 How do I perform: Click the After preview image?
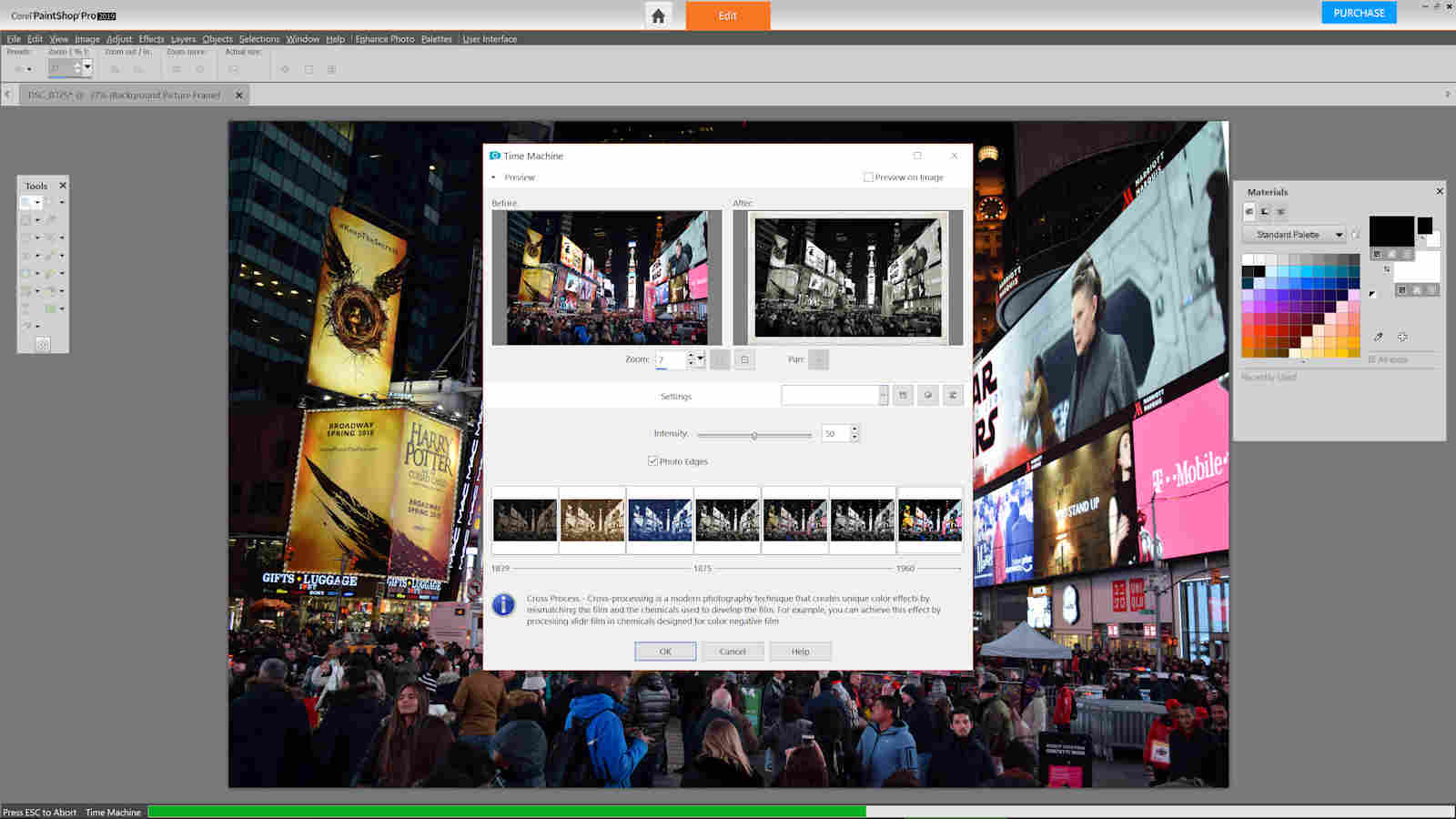pos(847,278)
